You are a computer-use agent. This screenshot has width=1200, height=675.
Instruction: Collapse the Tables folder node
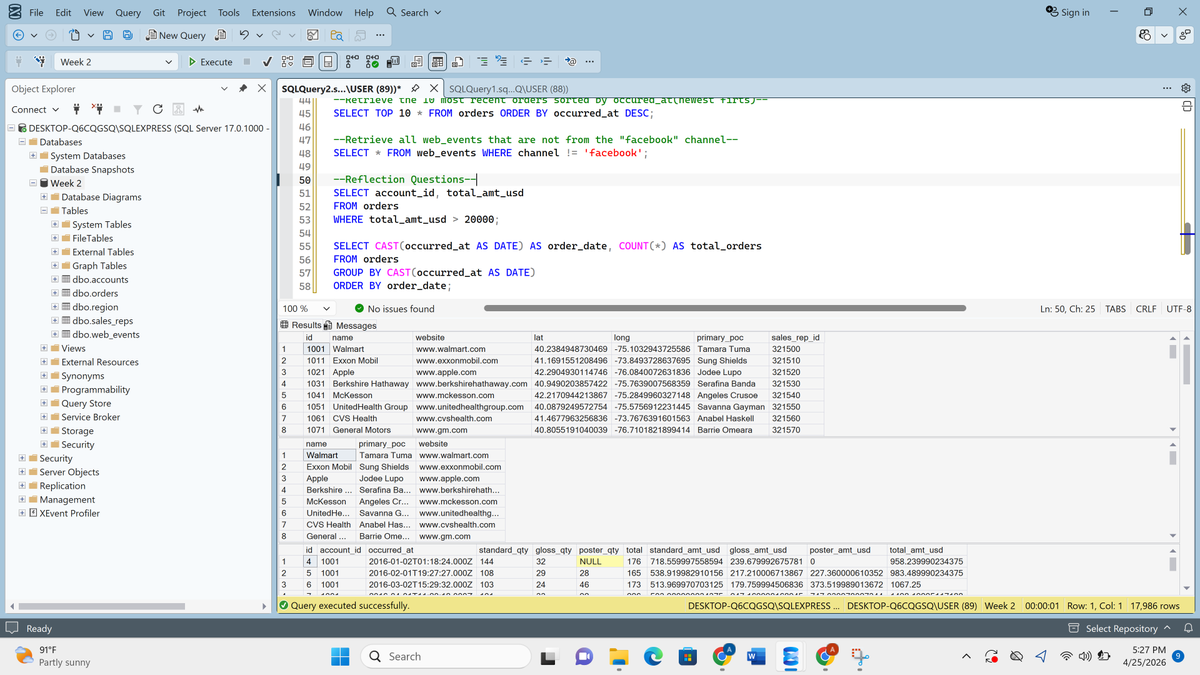coord(44,211)
